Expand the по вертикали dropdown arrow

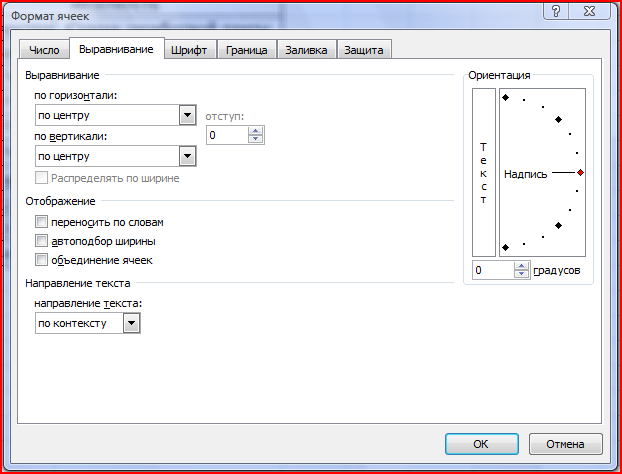pyautogui.click(x=187, y=156)
